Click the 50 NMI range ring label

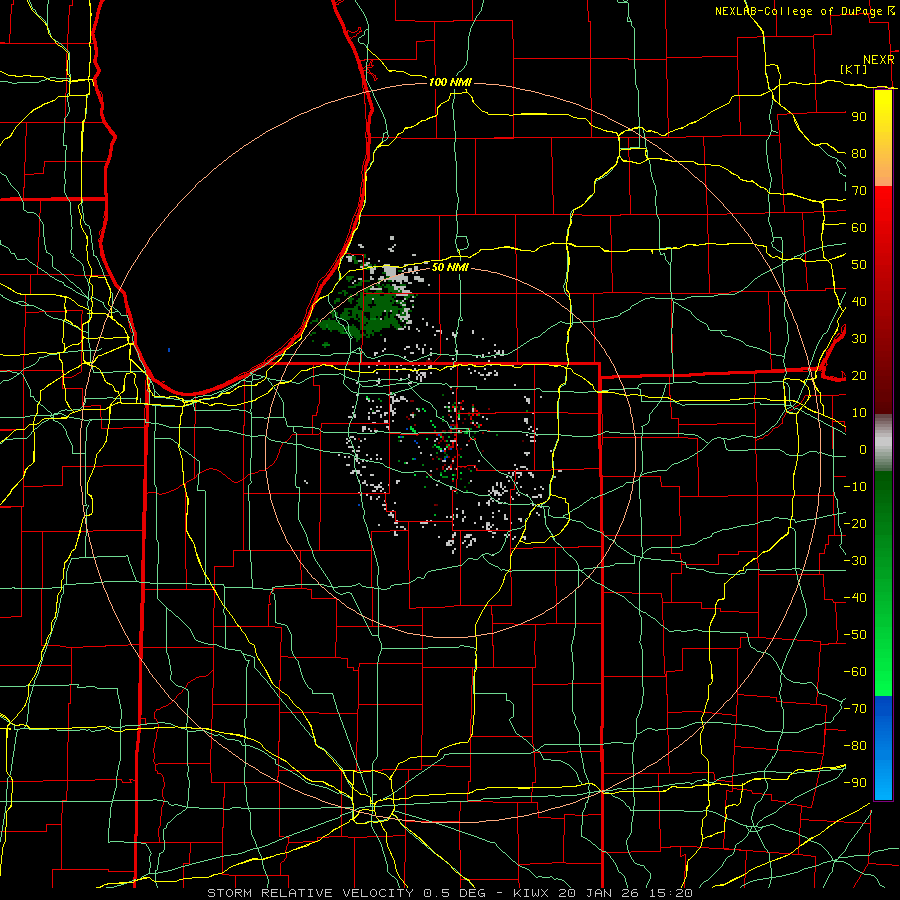450,267
